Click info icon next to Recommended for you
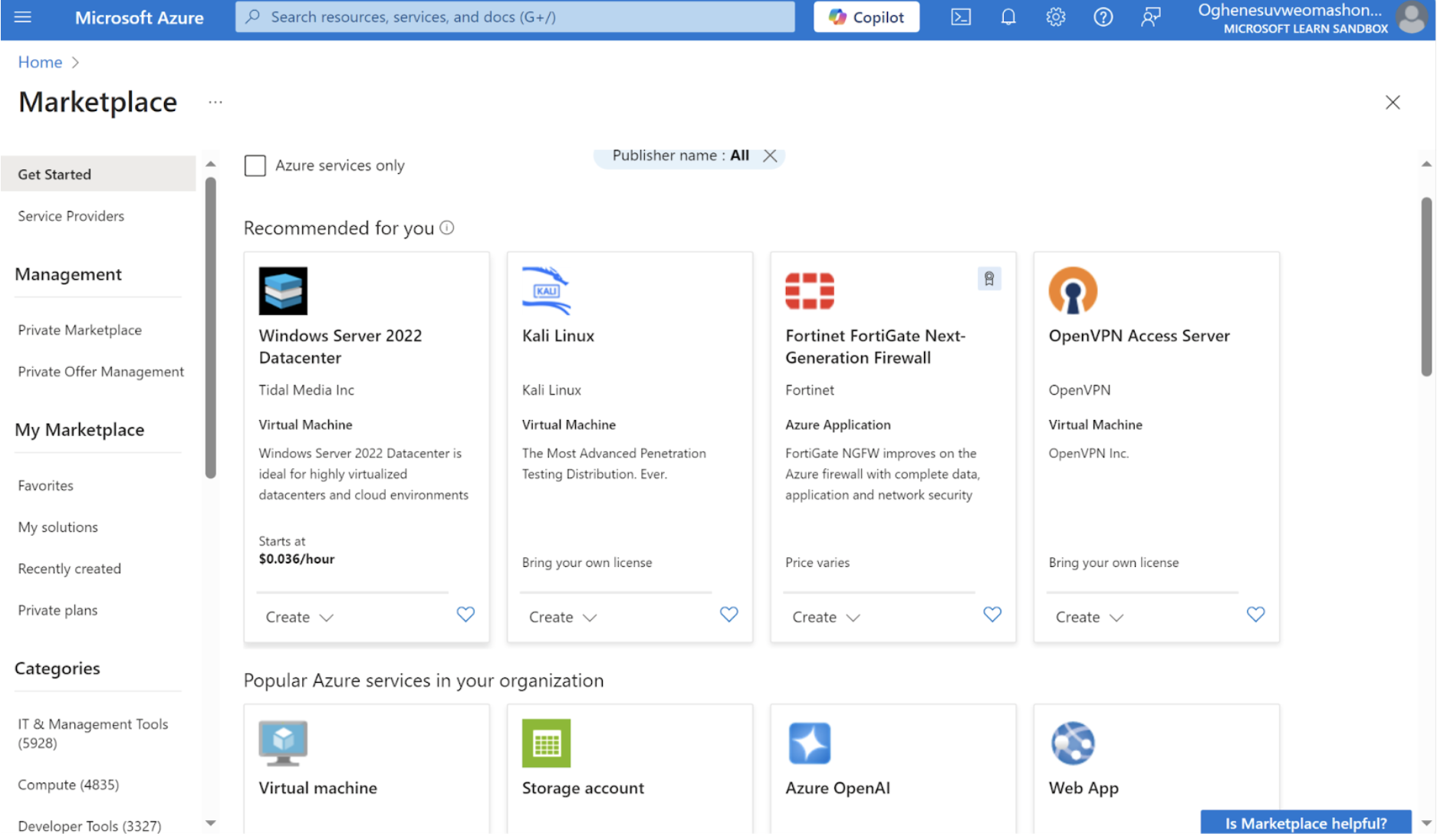Screen dimensions: 1437x840 pos(447,228)
